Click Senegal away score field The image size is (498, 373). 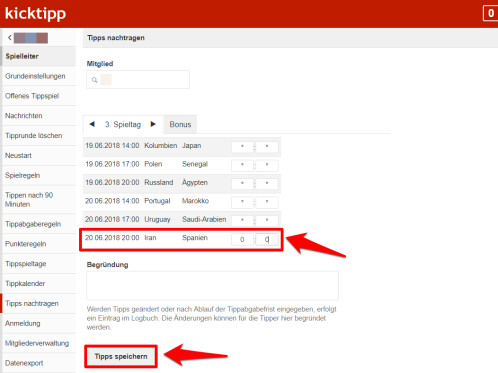pyautogui.click(x=267, y=165)
